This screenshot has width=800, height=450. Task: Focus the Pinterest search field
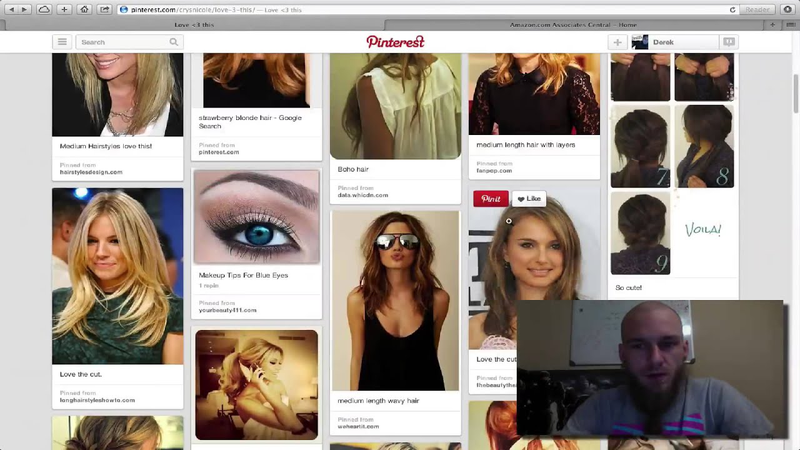[120, 42]
